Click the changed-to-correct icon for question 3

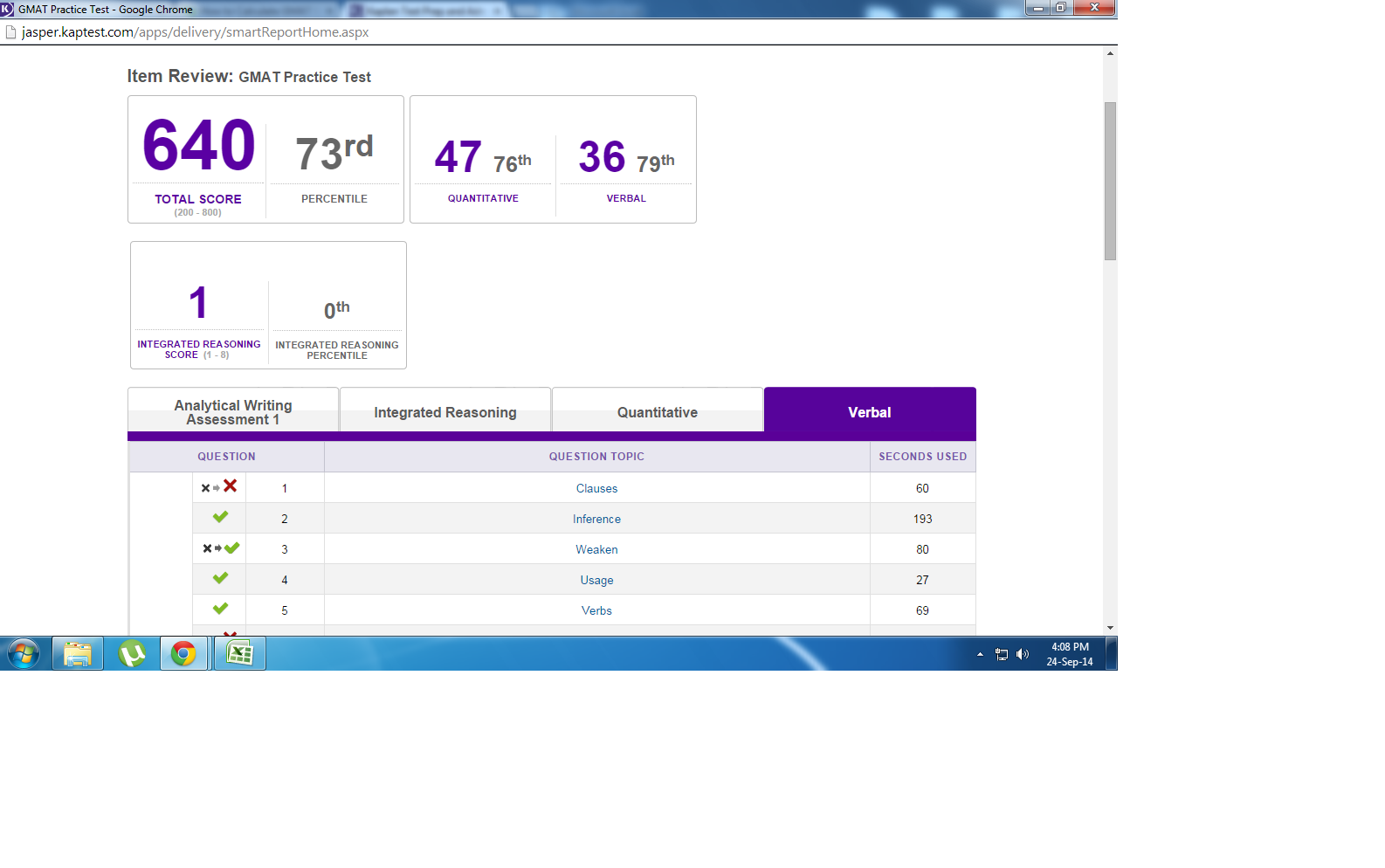[x=221, y=548]
